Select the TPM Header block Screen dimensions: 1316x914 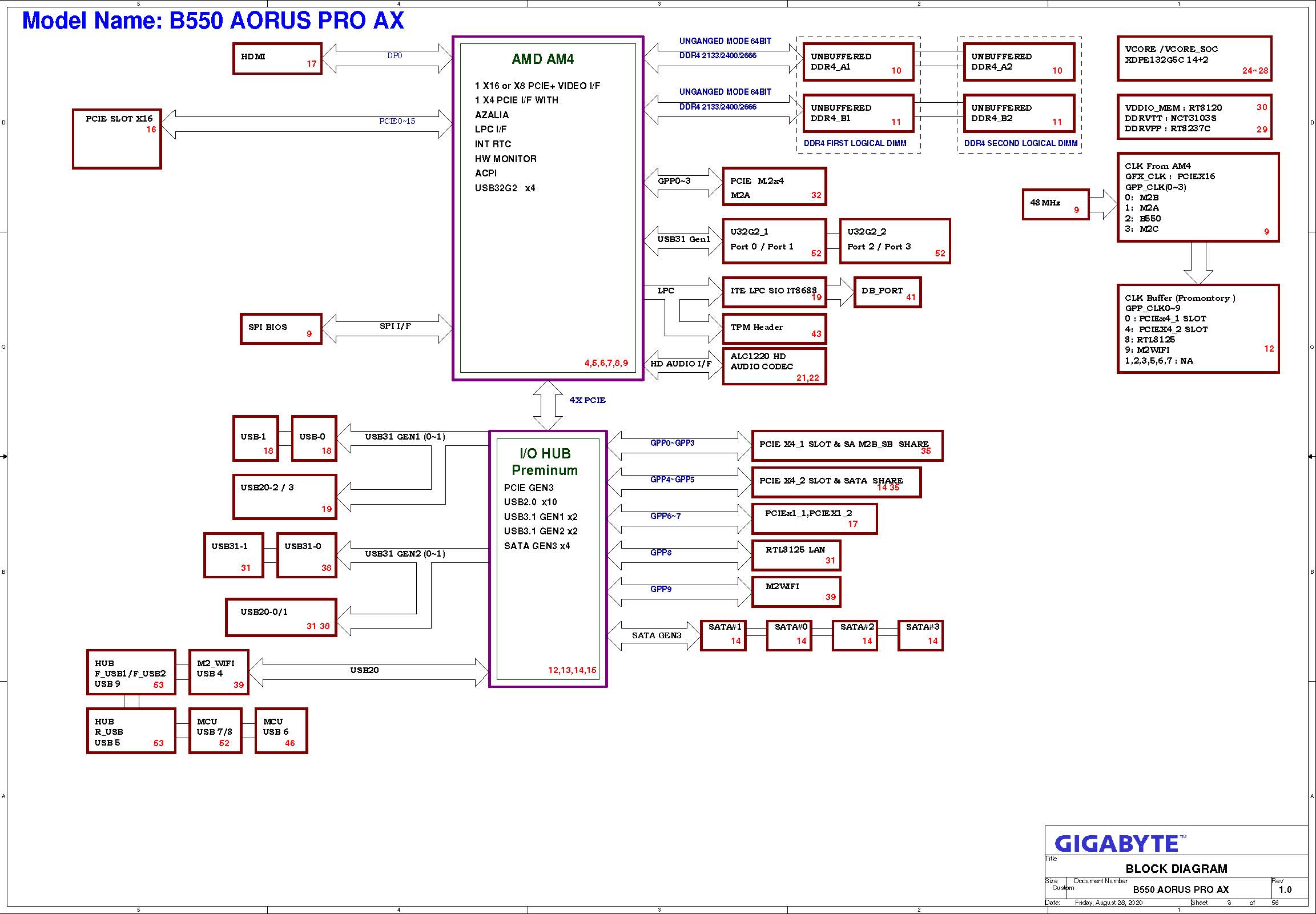point(774,329)
